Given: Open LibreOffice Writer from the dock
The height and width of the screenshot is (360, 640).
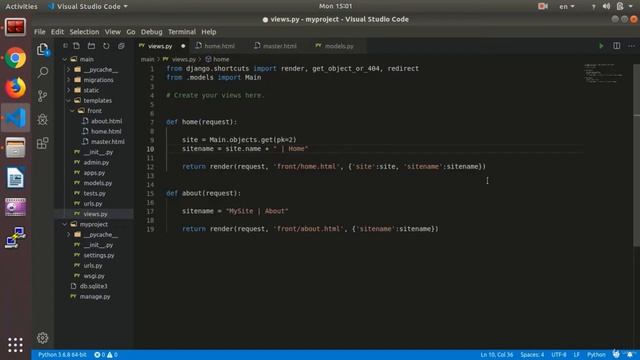Looking at the screenshot, I should pyautogui.click(x=16, y=178).
